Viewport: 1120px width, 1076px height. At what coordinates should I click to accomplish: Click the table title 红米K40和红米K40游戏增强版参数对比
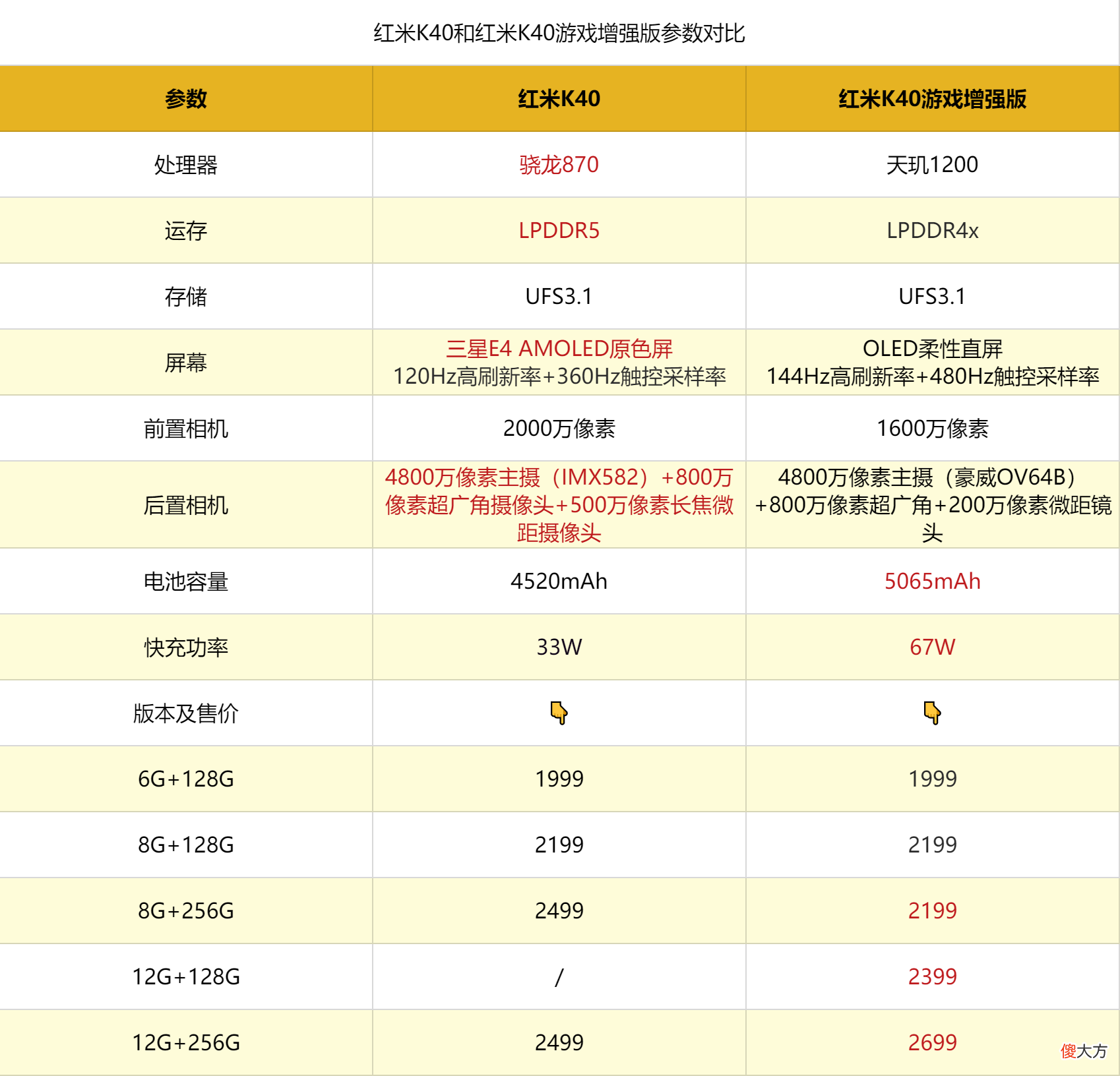(559, 33)
